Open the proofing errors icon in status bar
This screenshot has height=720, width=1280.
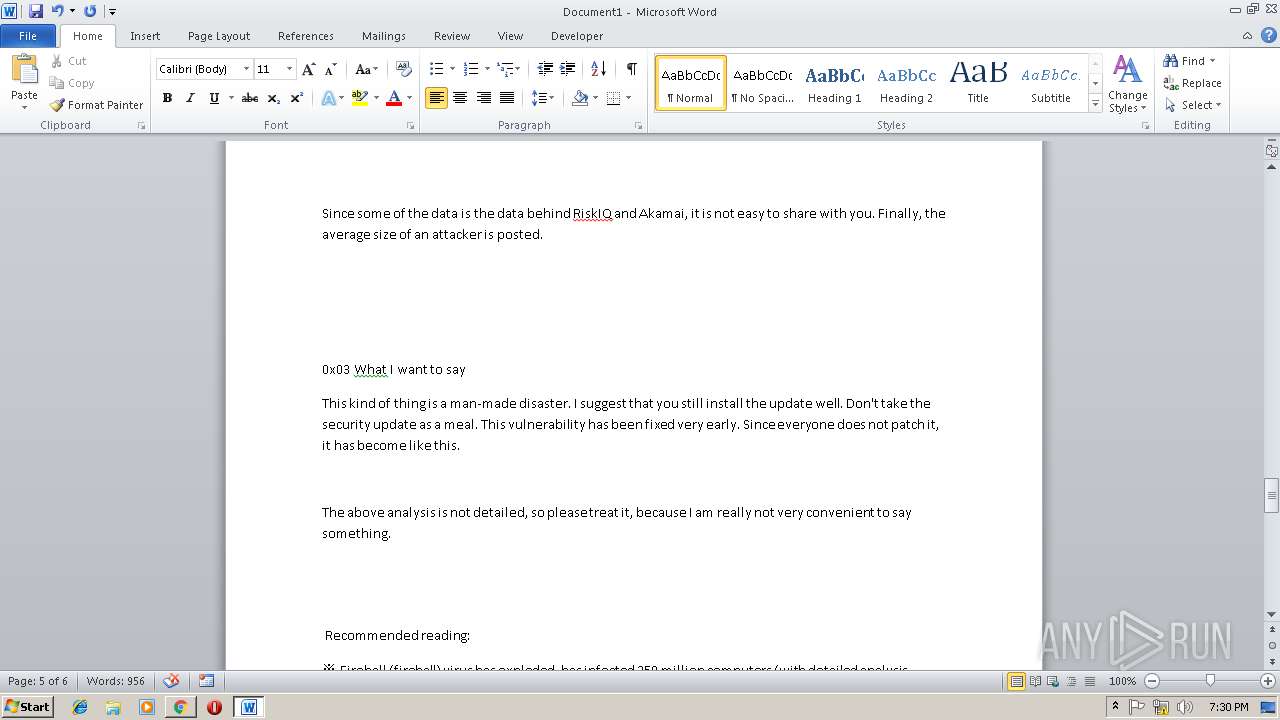(x=171, y=681)
